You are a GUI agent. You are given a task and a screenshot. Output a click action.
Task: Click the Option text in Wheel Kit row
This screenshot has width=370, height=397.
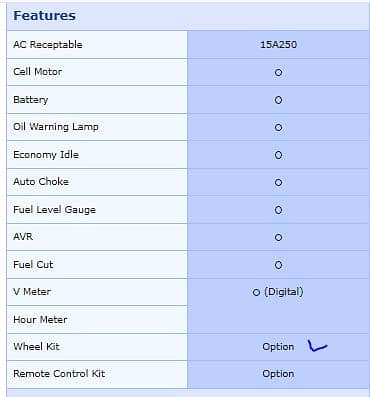click(x=278, y=347)
